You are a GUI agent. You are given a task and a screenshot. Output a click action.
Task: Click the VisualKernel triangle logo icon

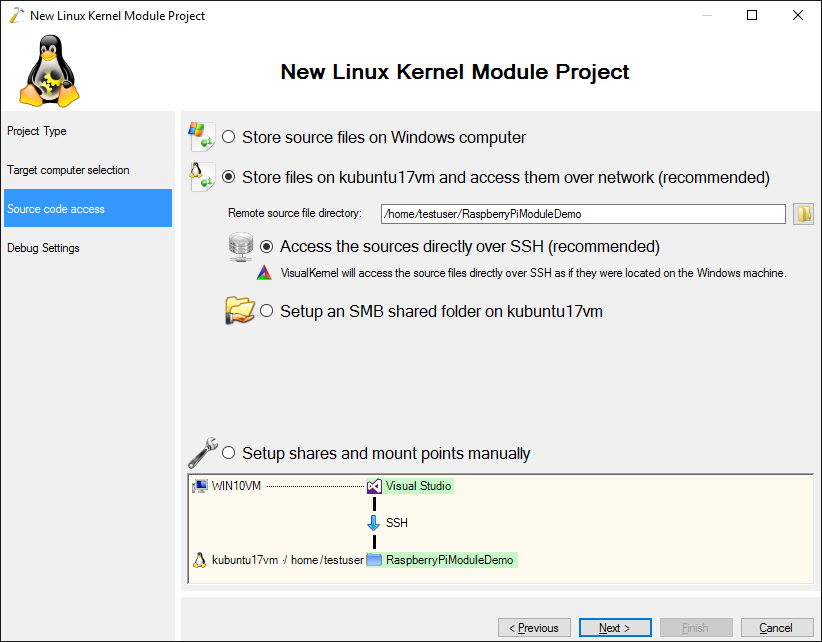264,273
